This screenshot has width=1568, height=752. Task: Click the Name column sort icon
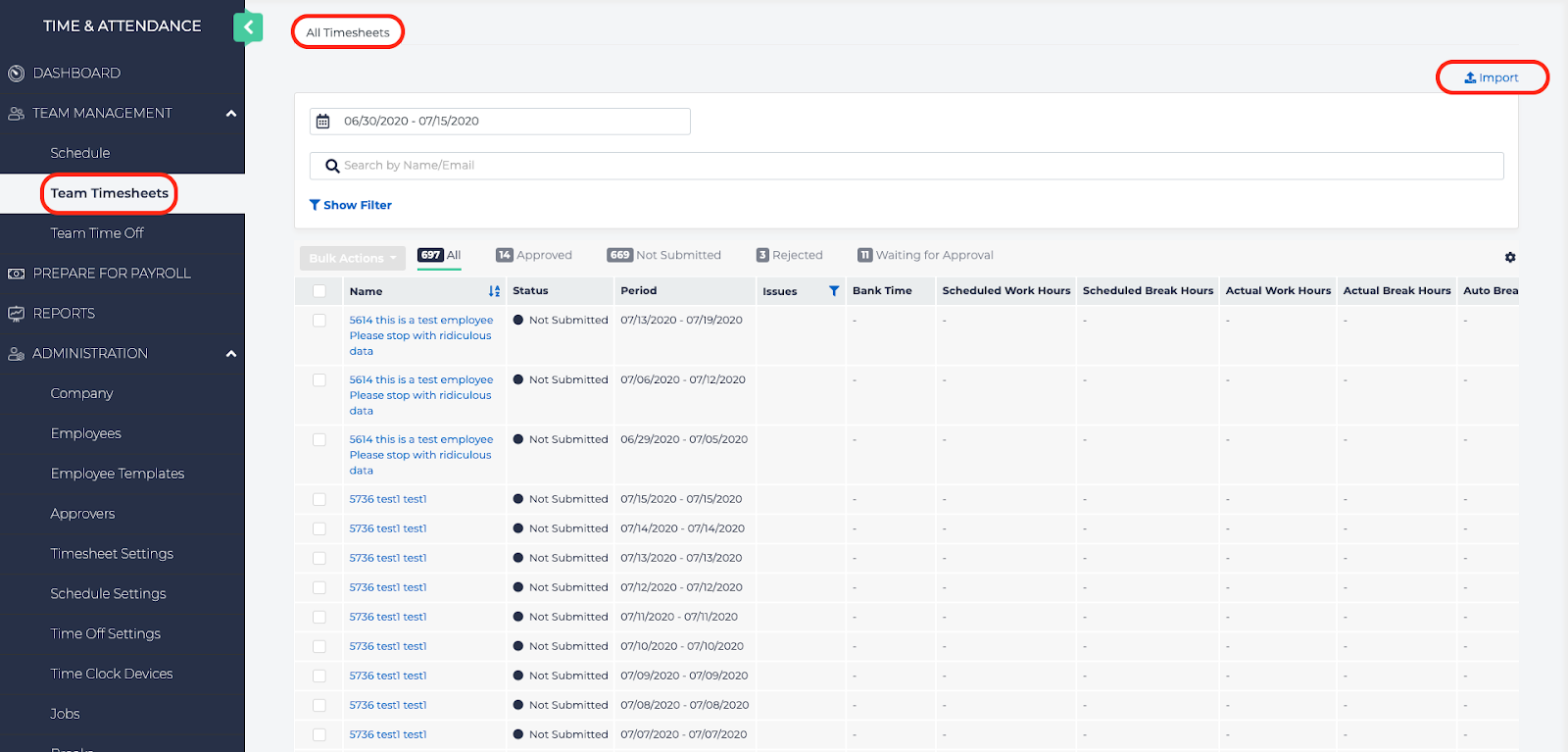coord(494,291)
